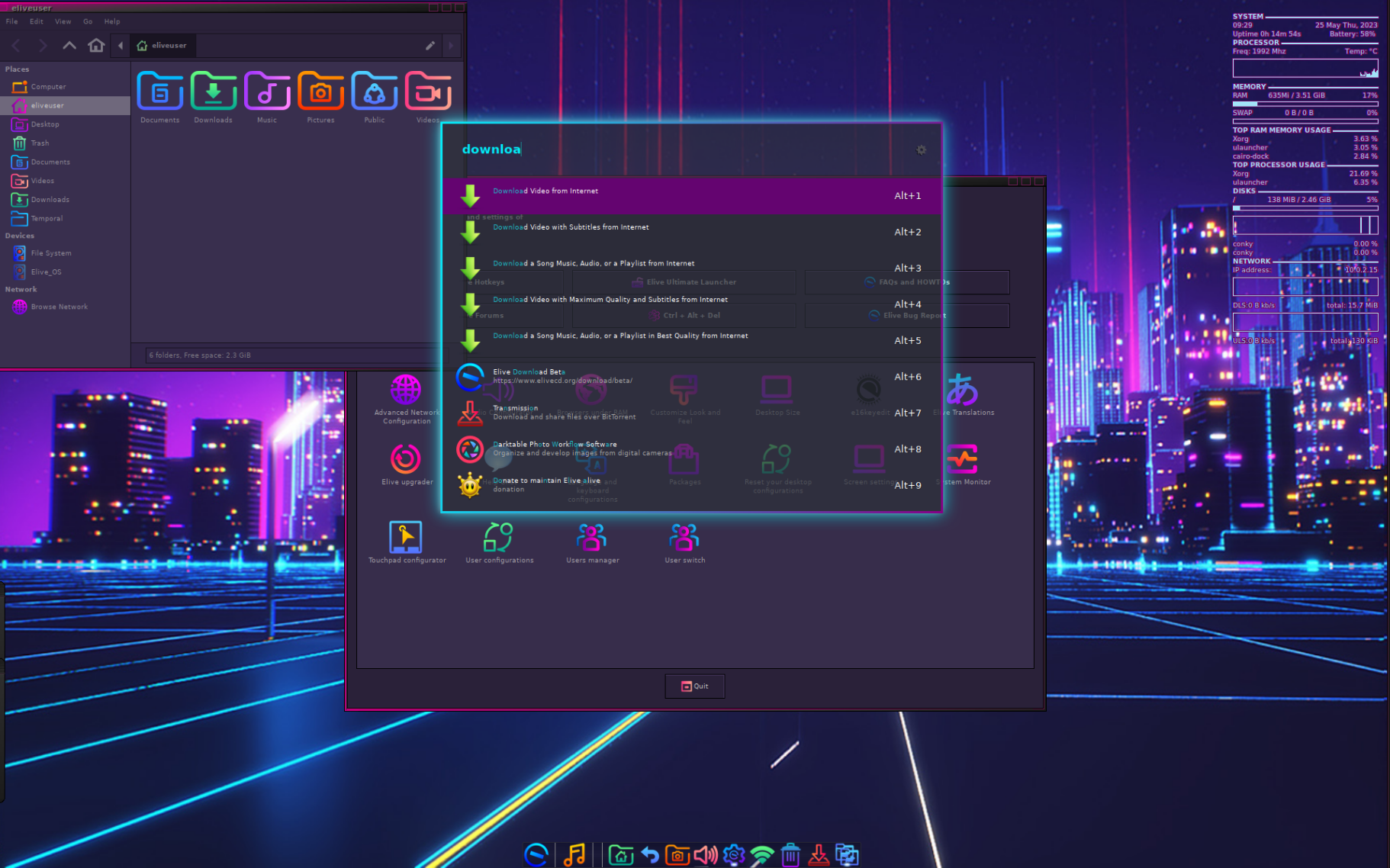
Task: Open the 'Elive Download Beta' result
Action: point(692,377)
